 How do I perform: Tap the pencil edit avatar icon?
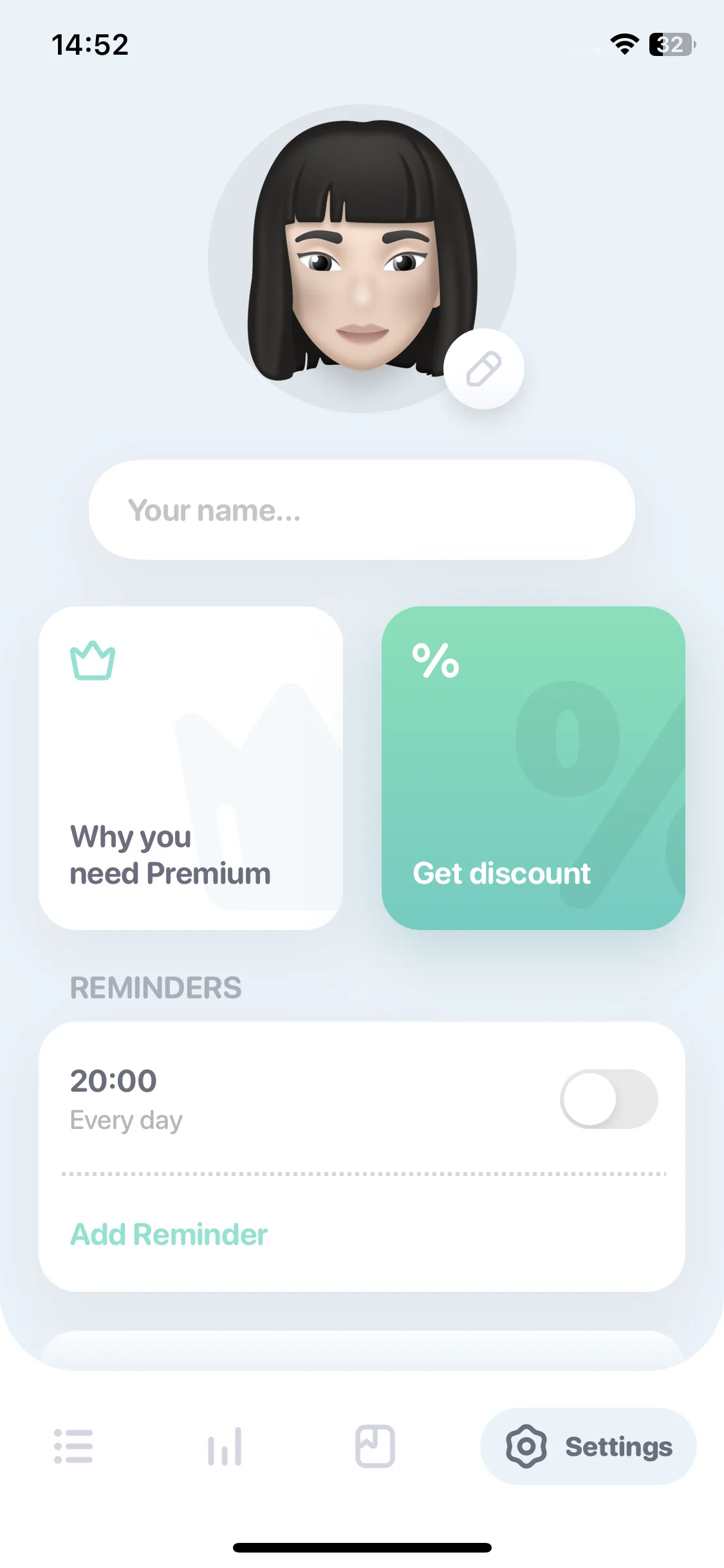(483, 369)
